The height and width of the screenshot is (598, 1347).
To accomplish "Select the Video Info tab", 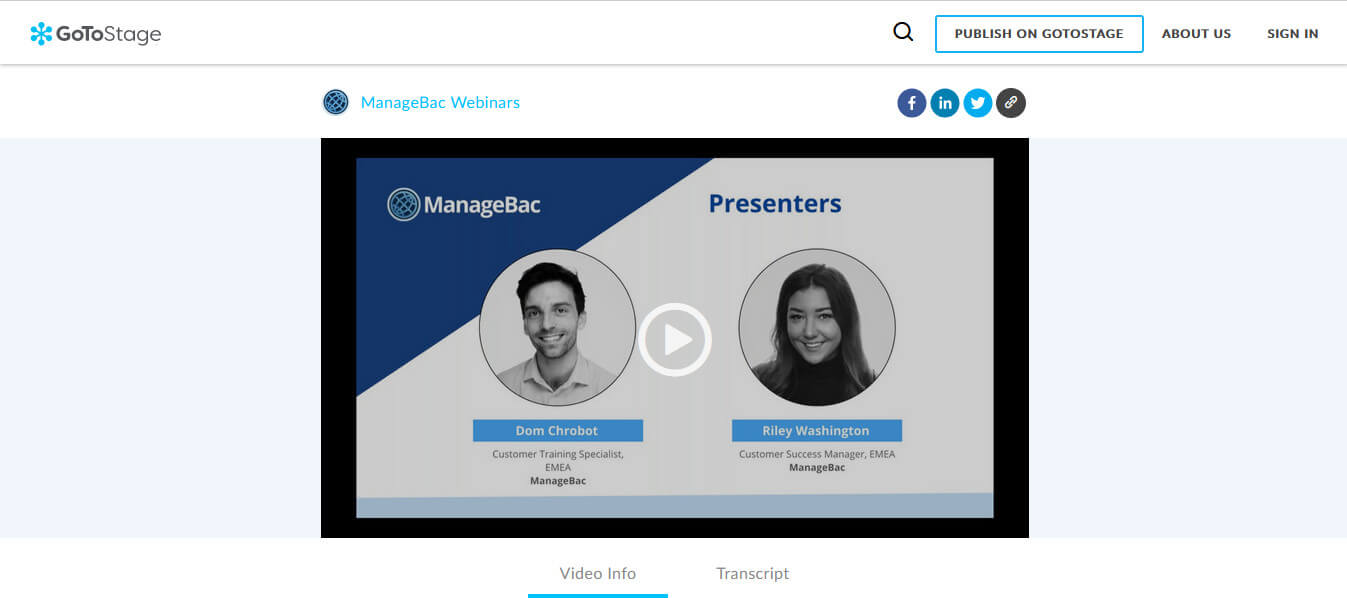I will click(x=597, y=574).
